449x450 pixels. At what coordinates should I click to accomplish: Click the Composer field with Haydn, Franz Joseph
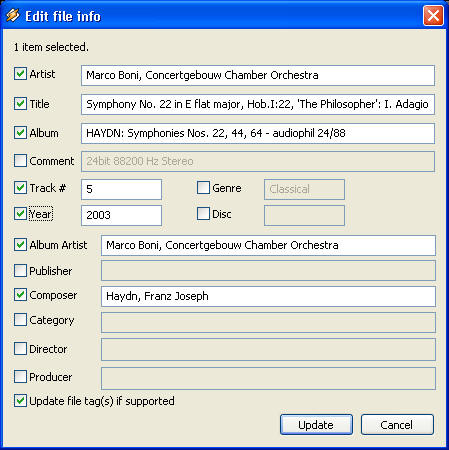(268, 296)
